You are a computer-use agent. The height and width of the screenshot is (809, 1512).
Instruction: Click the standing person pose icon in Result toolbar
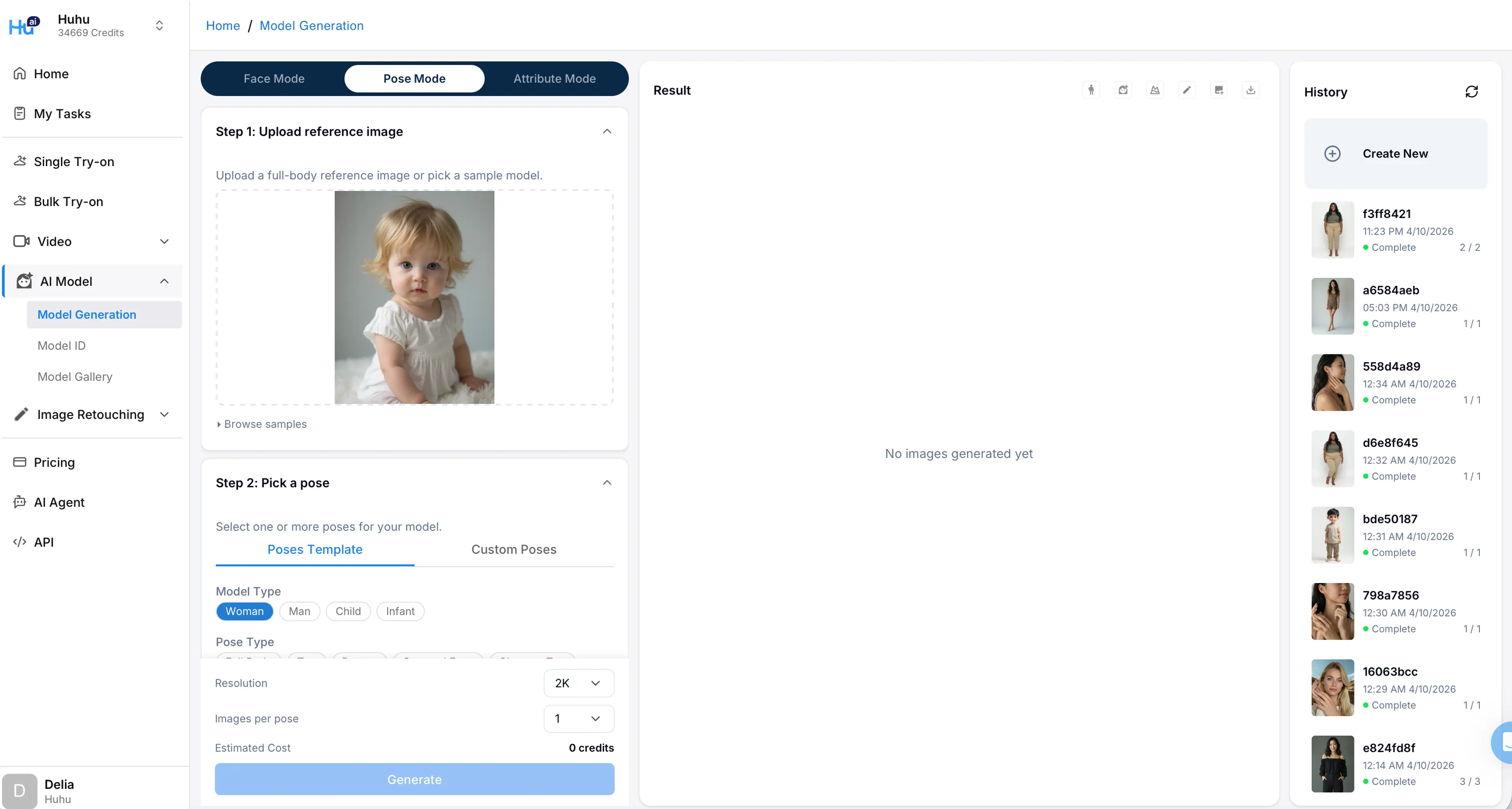pos(1091,90)
